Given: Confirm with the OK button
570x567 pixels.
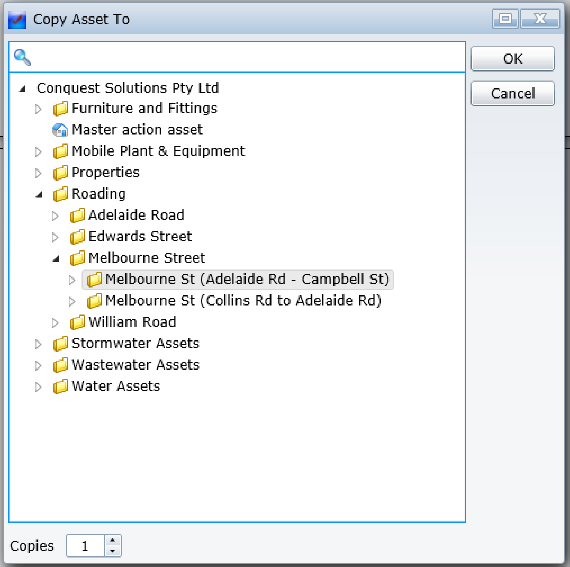Looking at the screenshot, I should pyautogui.click(x=513, y=59).
